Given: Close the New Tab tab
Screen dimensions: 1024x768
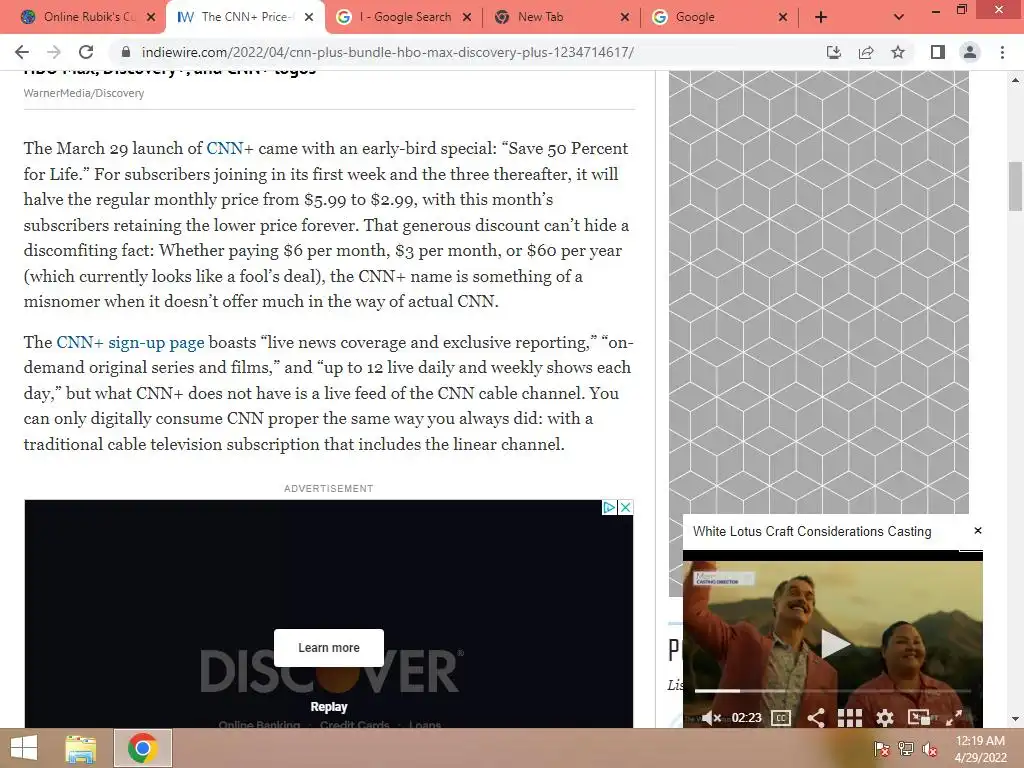Looking at the screenshot, I should [625, 17].
